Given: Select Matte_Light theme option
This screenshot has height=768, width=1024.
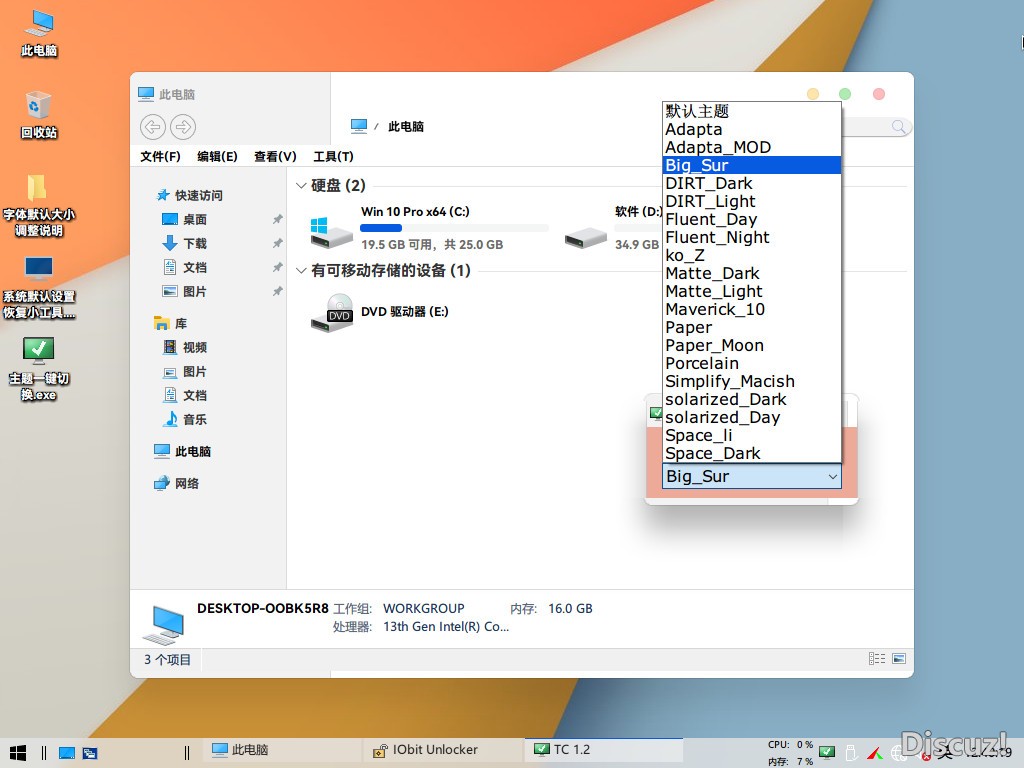Looking at the screenshot, I should [752, 291].
